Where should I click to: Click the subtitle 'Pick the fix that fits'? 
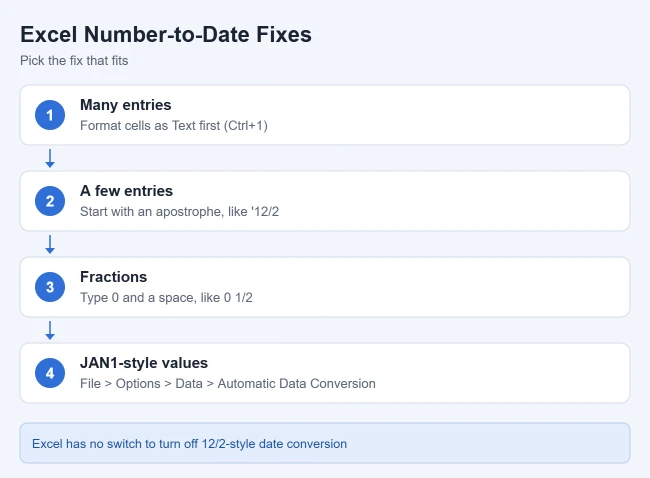click(x=74, y=61)
